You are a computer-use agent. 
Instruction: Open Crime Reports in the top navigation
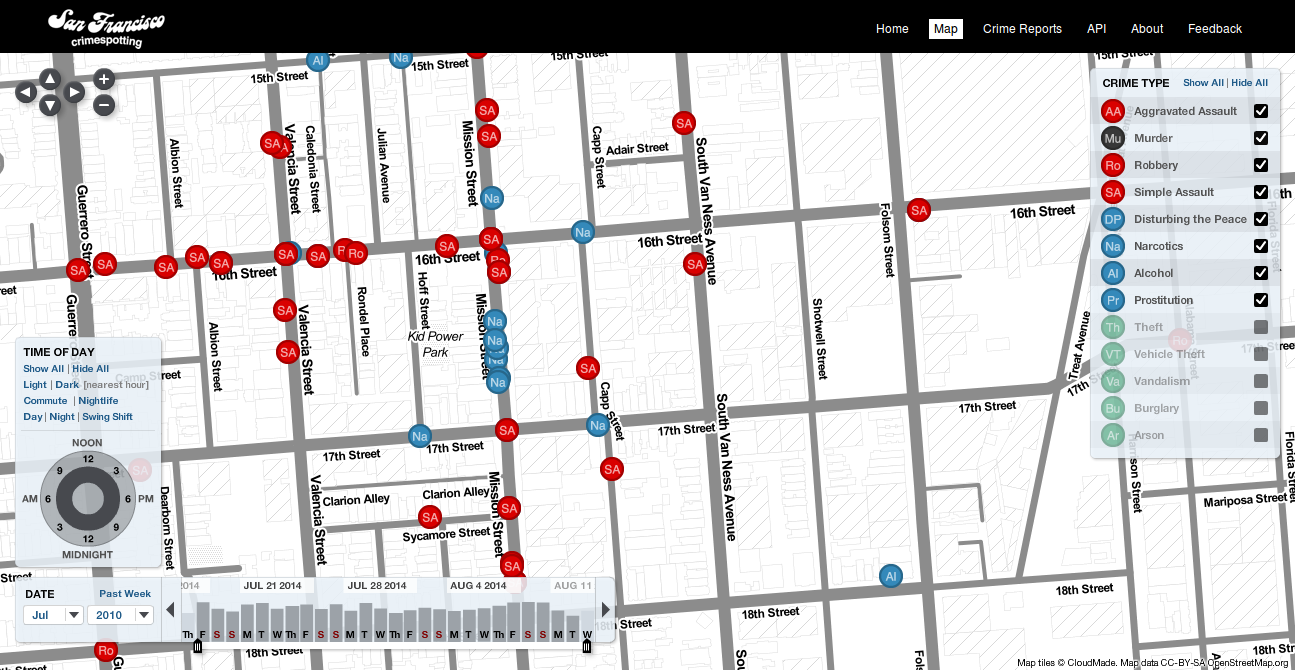1022,29
